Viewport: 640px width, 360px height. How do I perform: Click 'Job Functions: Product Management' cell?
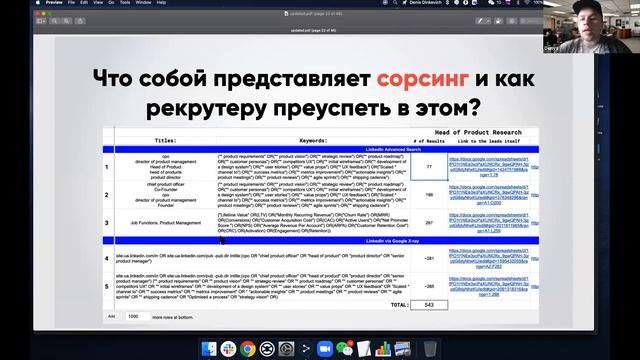tap(166, 223)
